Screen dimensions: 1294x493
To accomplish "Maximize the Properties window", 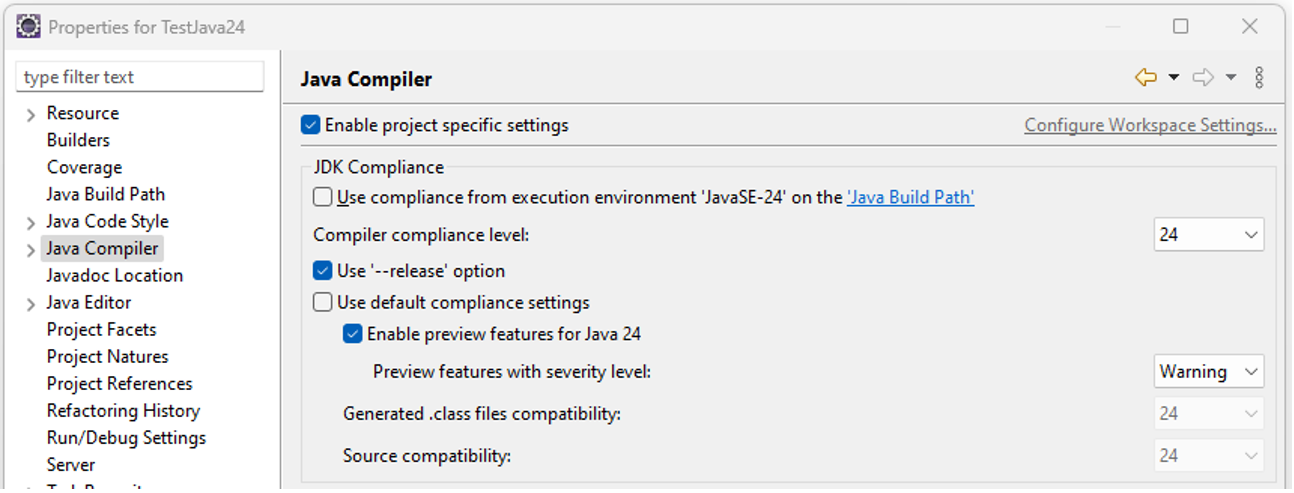I will [1181, 27].
